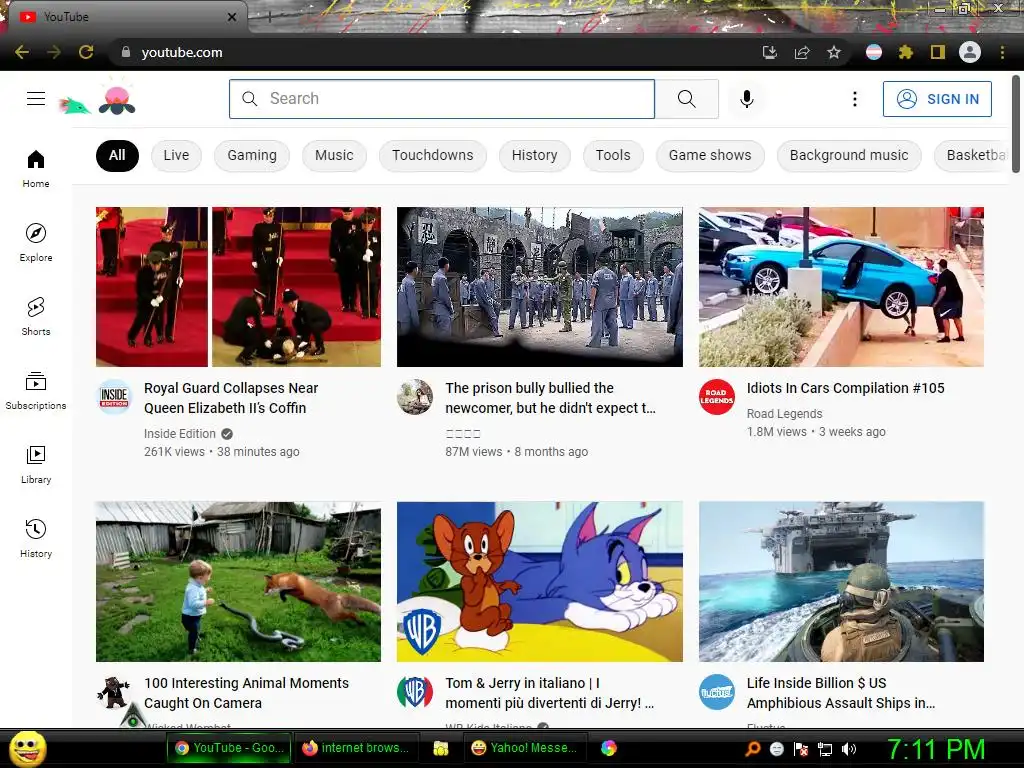The height and width of the screenshot is (768, 1024).
Task: Click the SIGN IN button
Action: click(937, 99)
